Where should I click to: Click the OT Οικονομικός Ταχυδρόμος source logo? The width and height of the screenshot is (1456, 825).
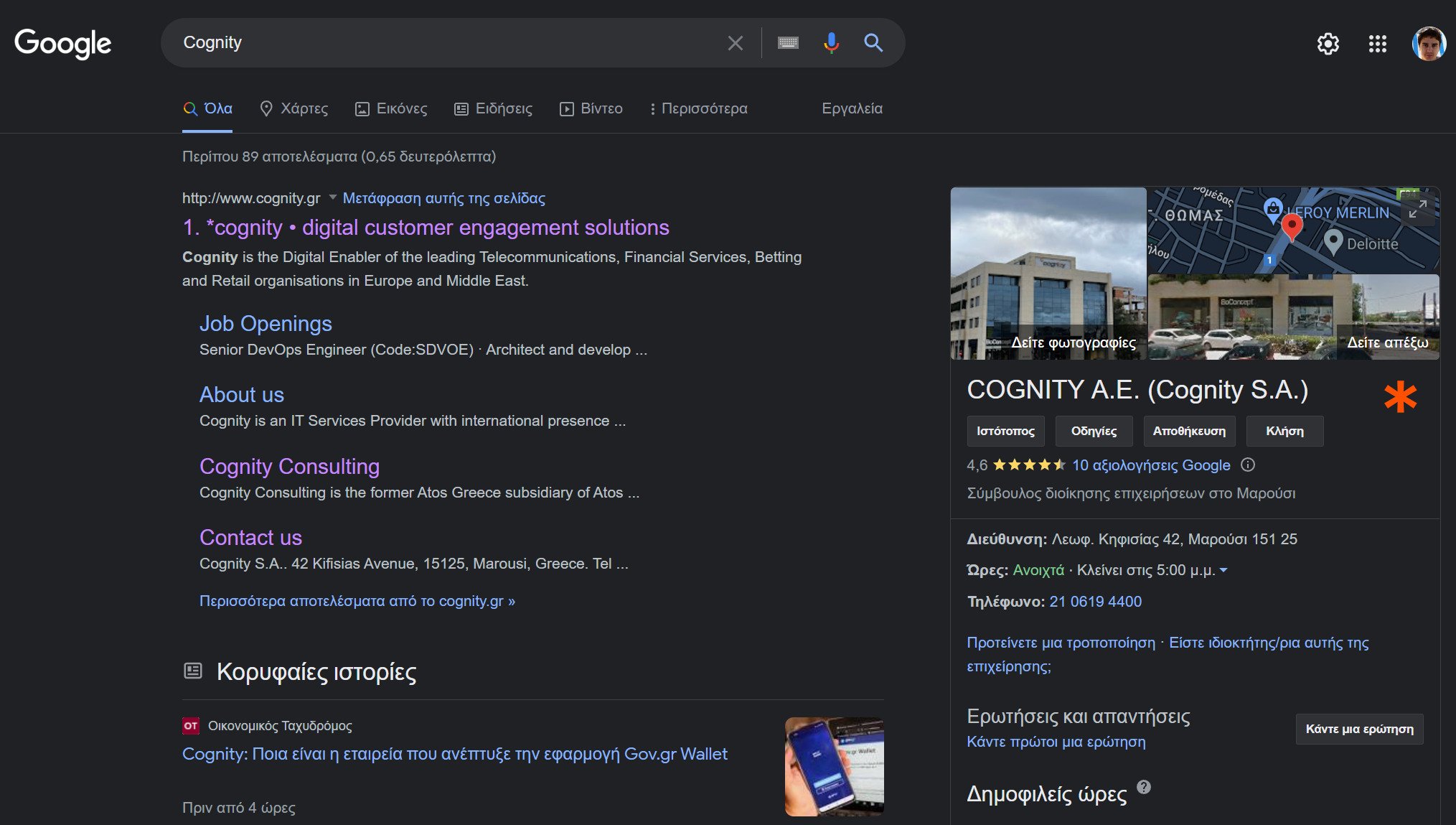tap(190, 726)
